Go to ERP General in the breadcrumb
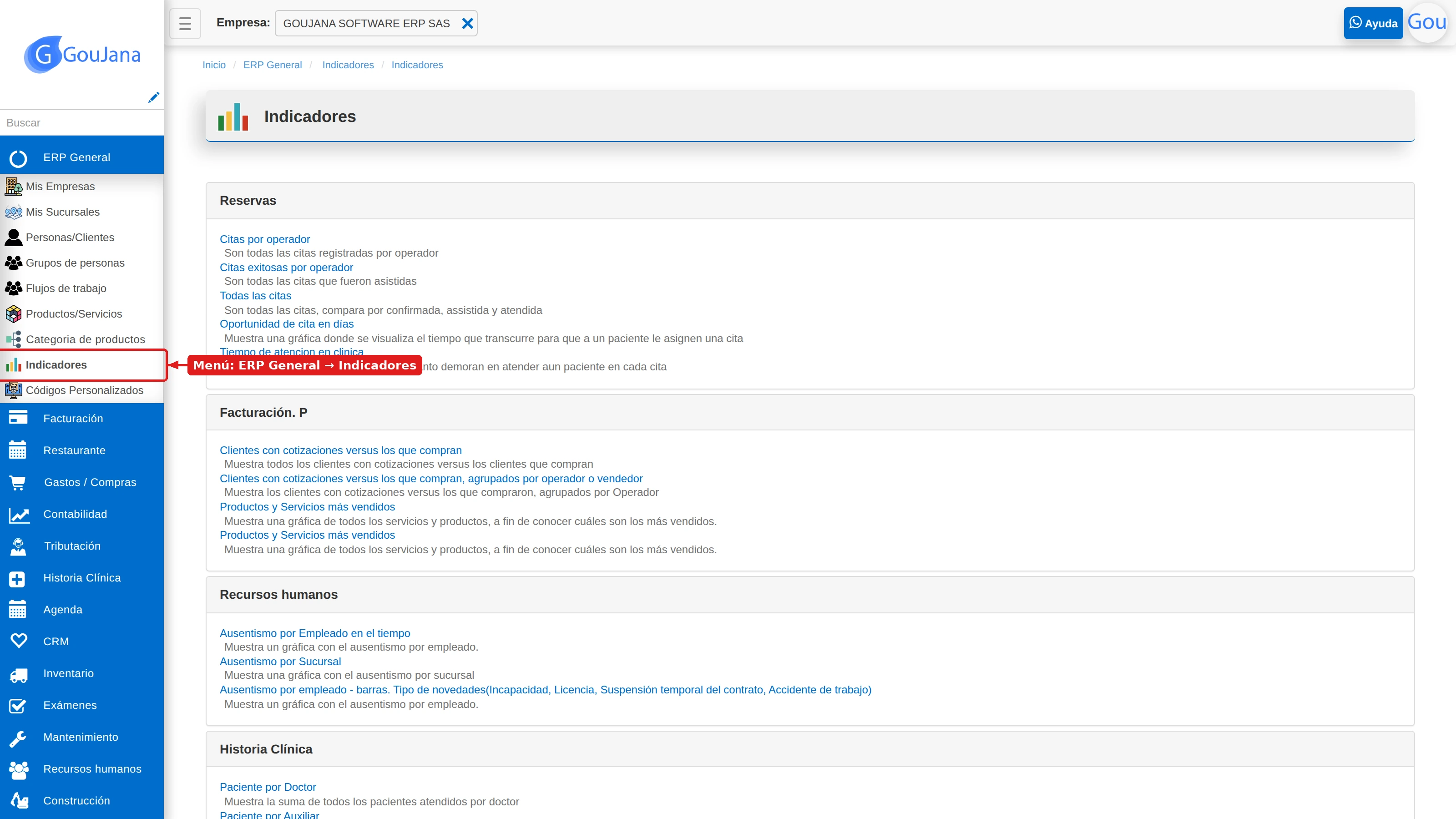This screenshot has height=819, width=1456. click(x=273, y=65)
